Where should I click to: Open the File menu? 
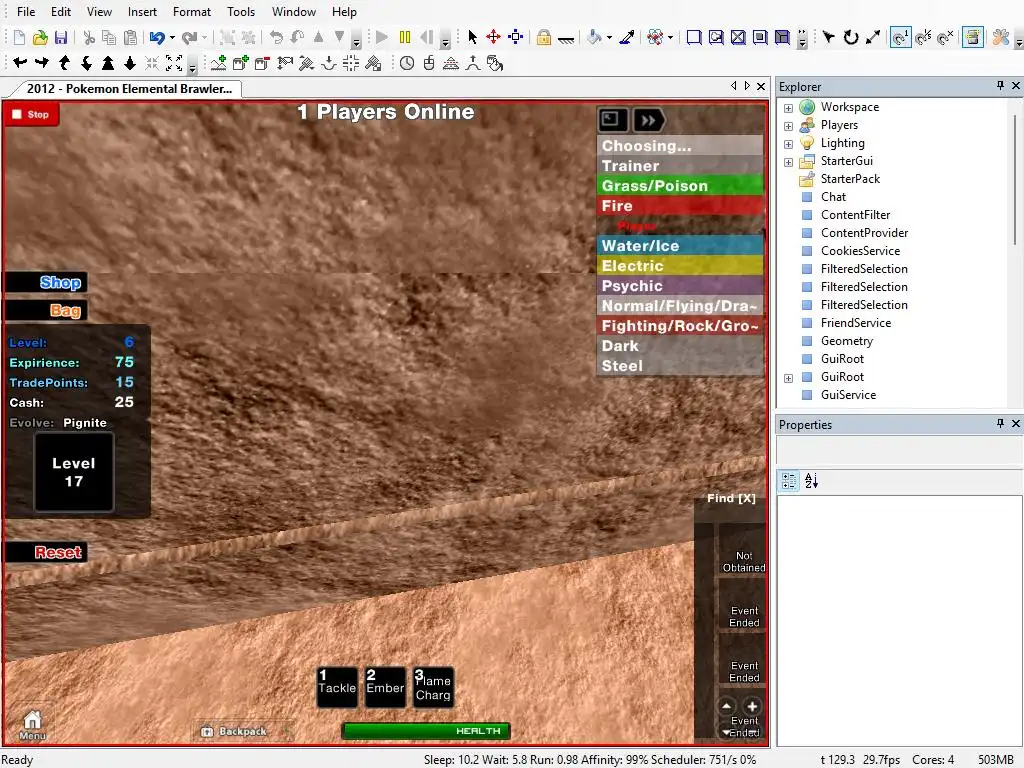pyautogui.click(x=26, y=12)
